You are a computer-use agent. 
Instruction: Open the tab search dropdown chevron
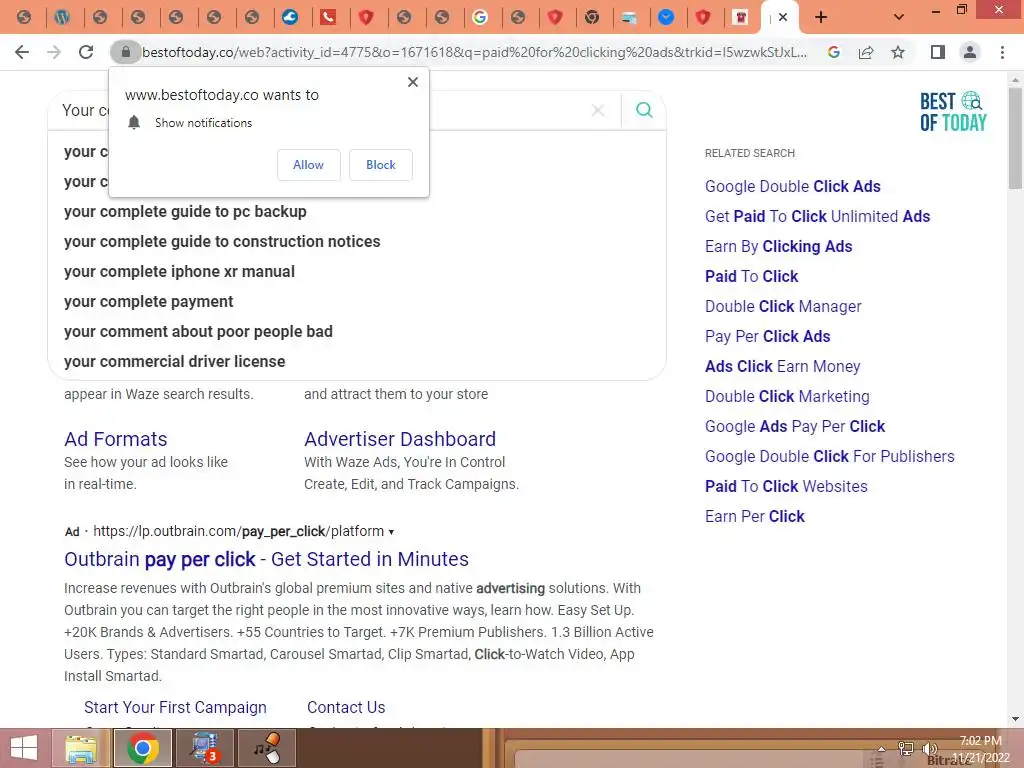[899, 17]
